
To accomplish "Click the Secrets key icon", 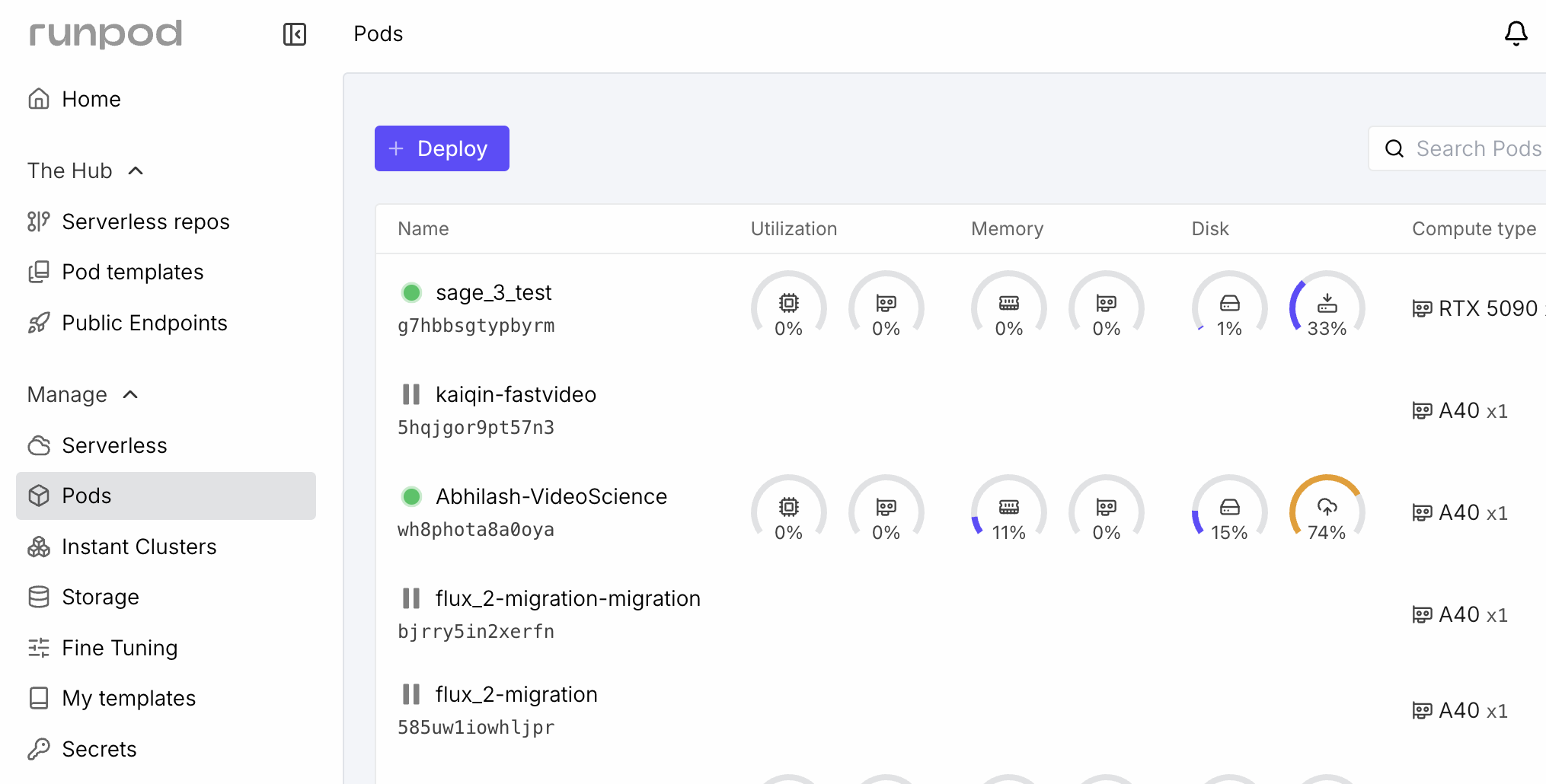I will click(39, 749).
